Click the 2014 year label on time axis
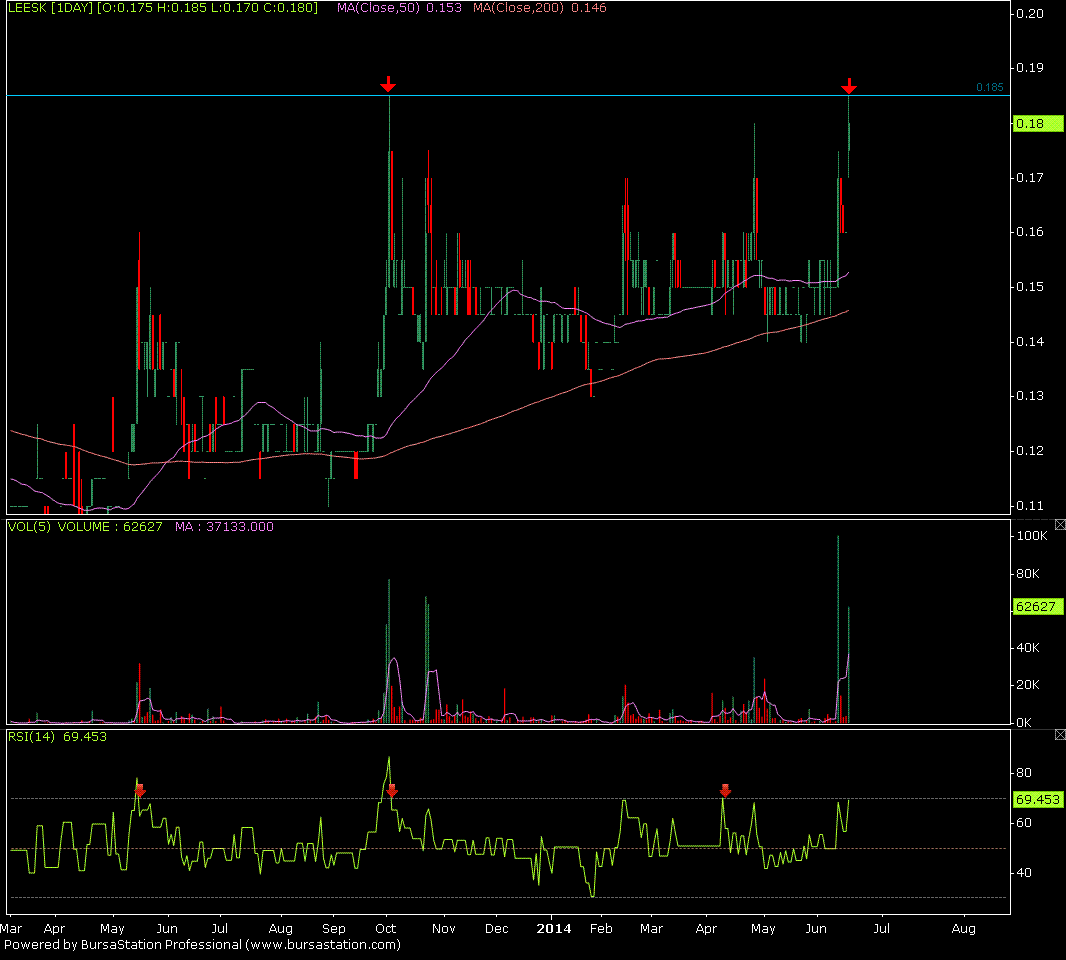The image size is (1066, 960). [554, 929]
